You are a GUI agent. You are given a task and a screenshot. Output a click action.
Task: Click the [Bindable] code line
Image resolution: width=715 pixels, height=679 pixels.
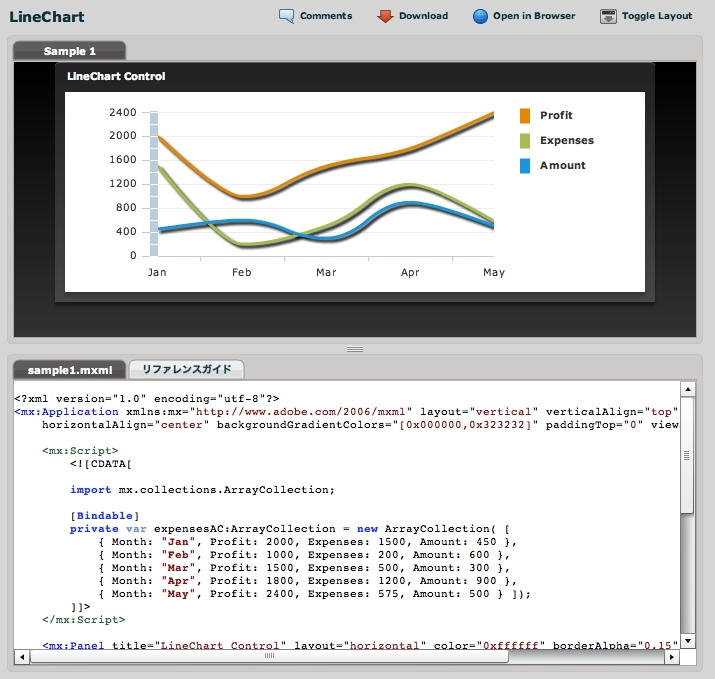point(104,516)
